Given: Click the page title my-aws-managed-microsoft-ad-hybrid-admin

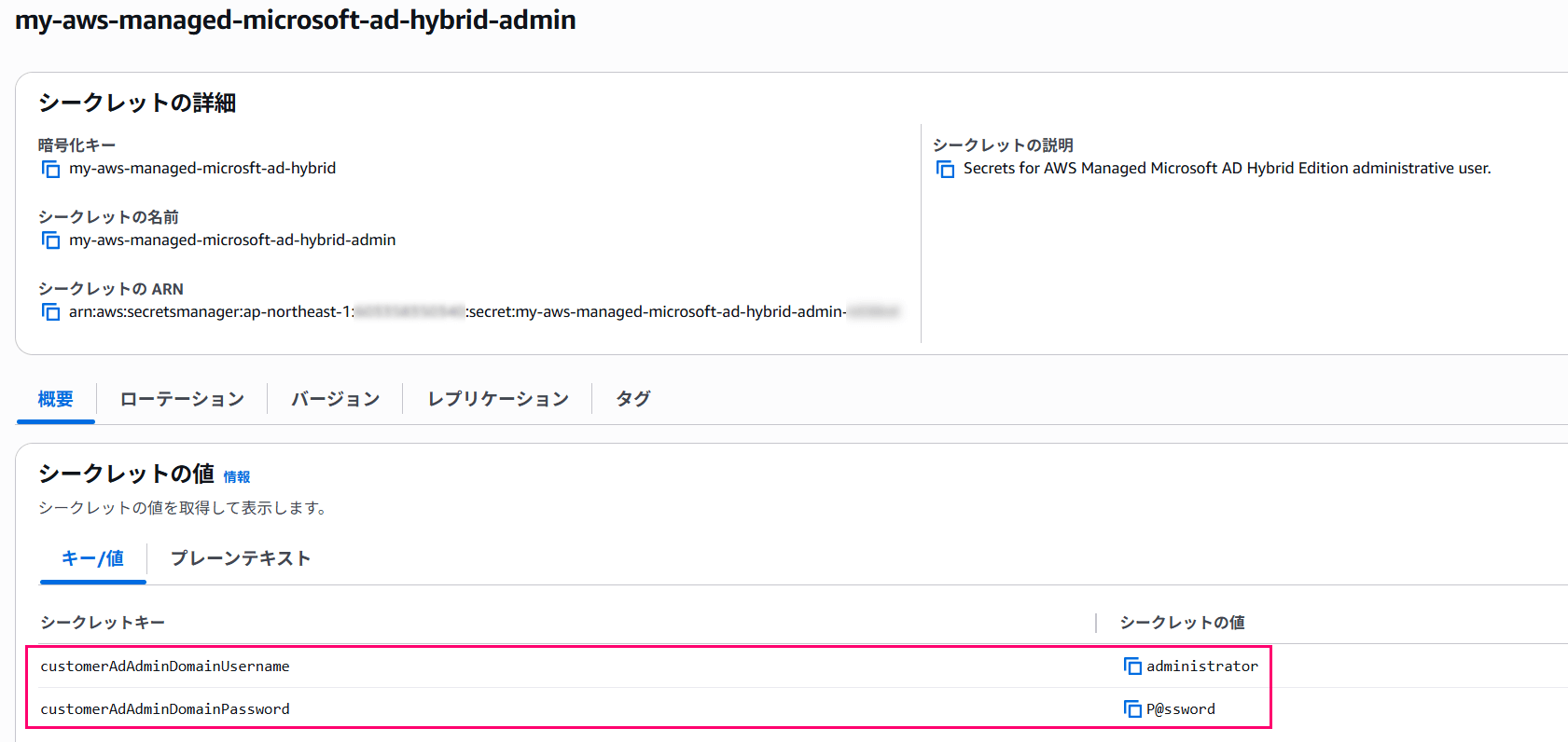Looking at the screenshot, I should click(296, 20).
